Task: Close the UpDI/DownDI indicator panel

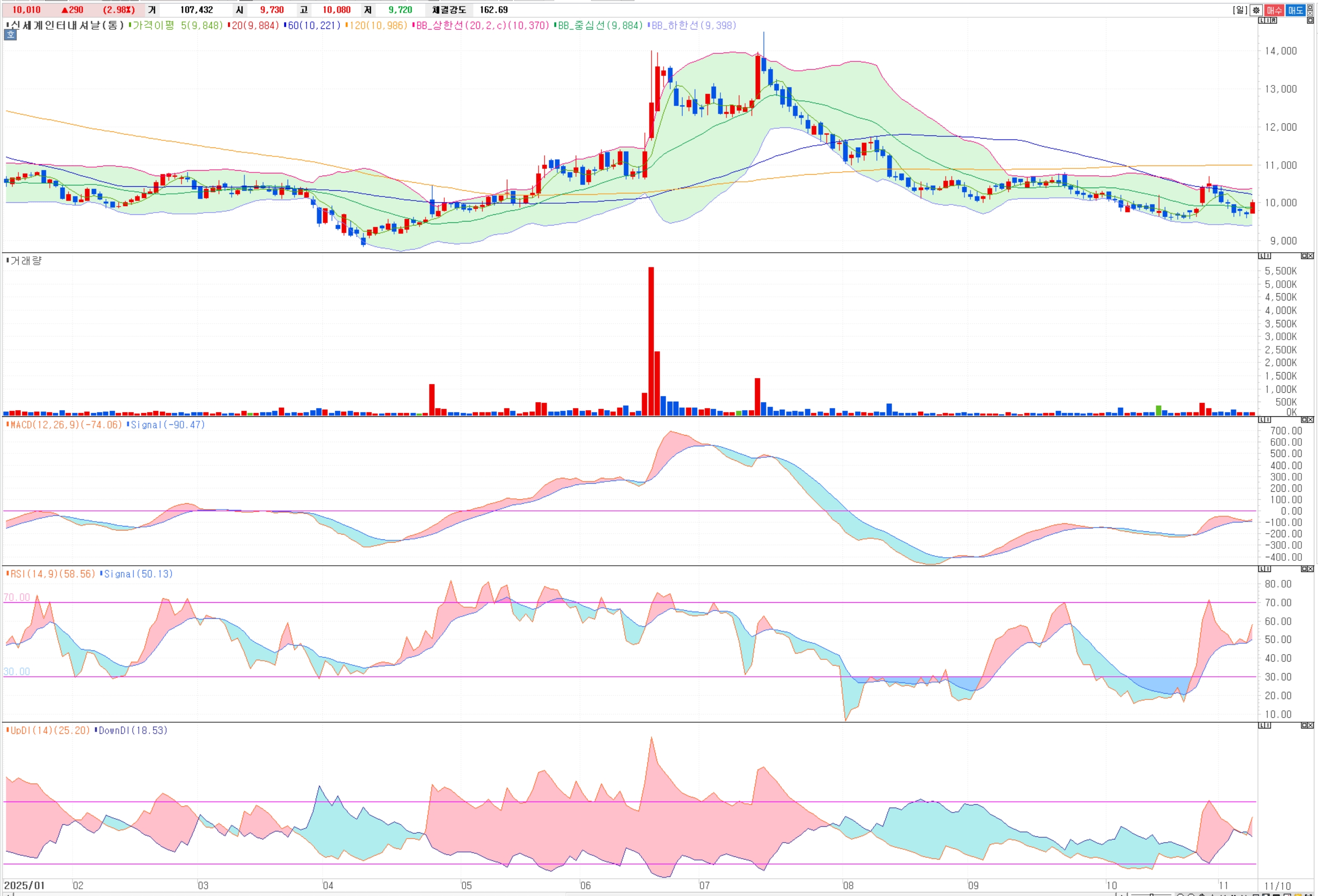Action: pos(1310,725)
